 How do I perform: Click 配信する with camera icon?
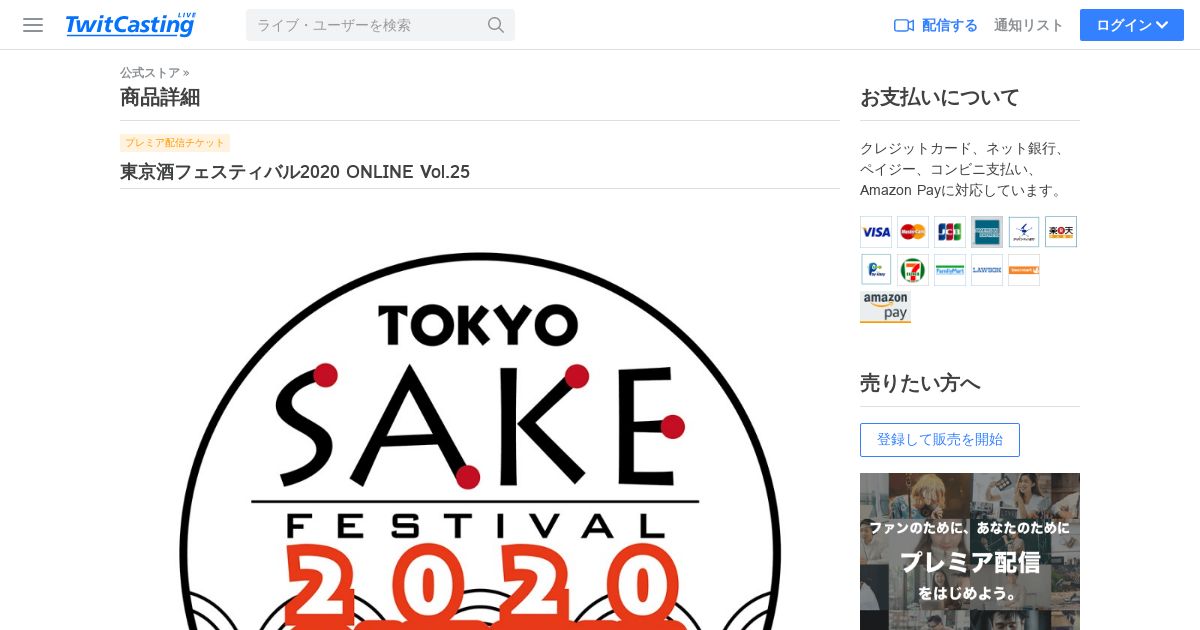click(x=936, y=25)
